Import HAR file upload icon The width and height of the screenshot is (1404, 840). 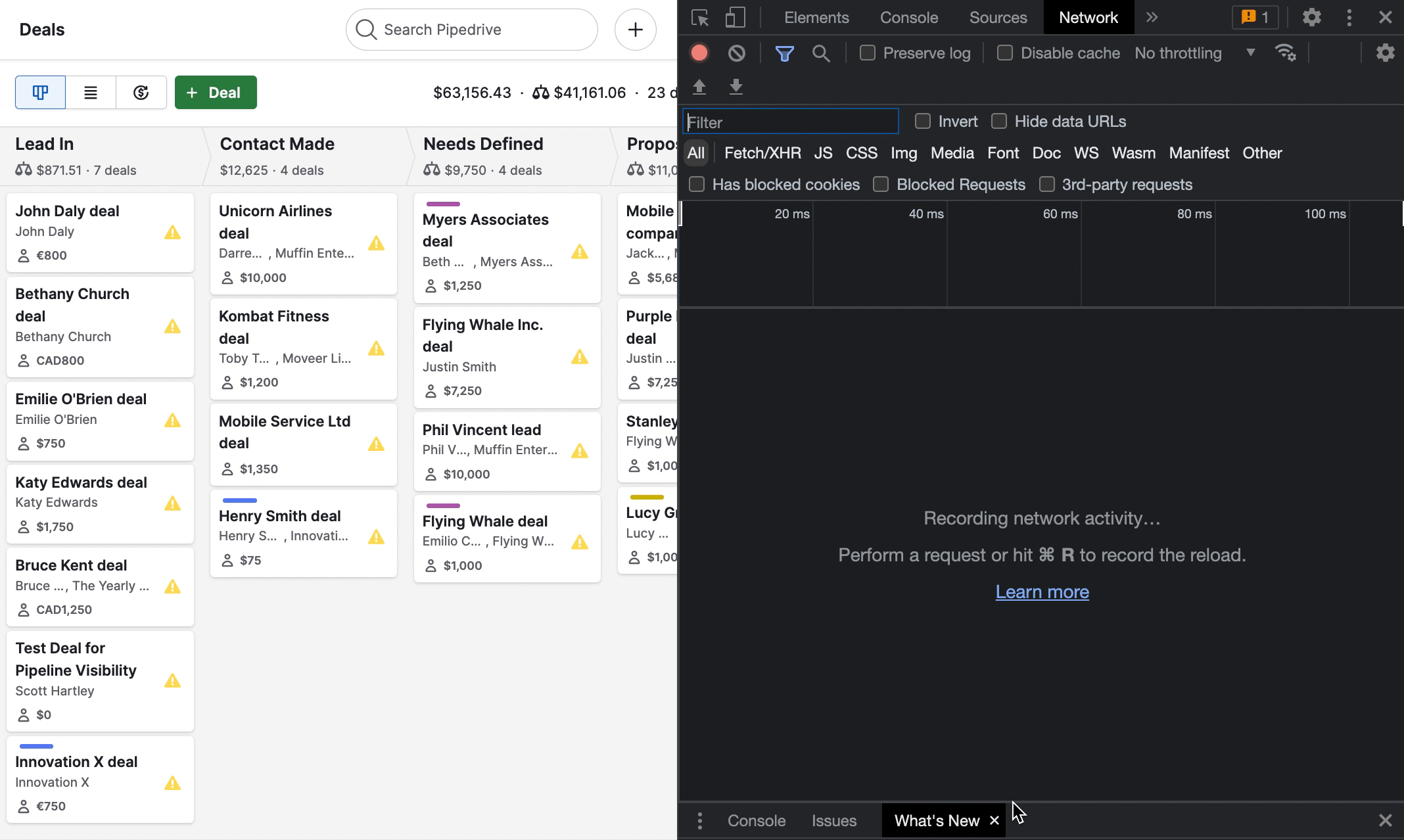point(699,87)
